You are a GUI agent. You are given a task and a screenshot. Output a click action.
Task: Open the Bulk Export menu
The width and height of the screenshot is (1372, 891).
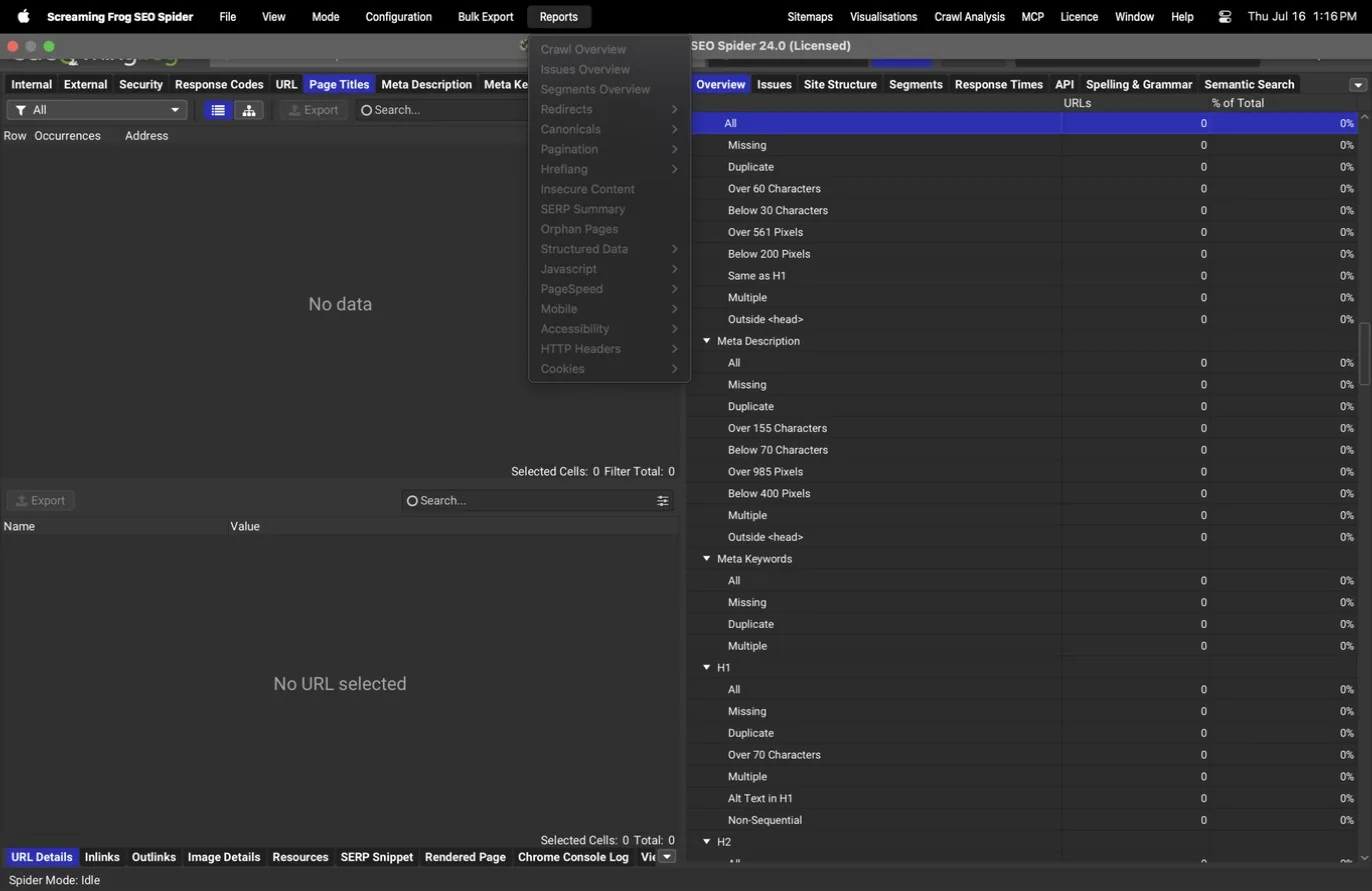pos(485,17)
